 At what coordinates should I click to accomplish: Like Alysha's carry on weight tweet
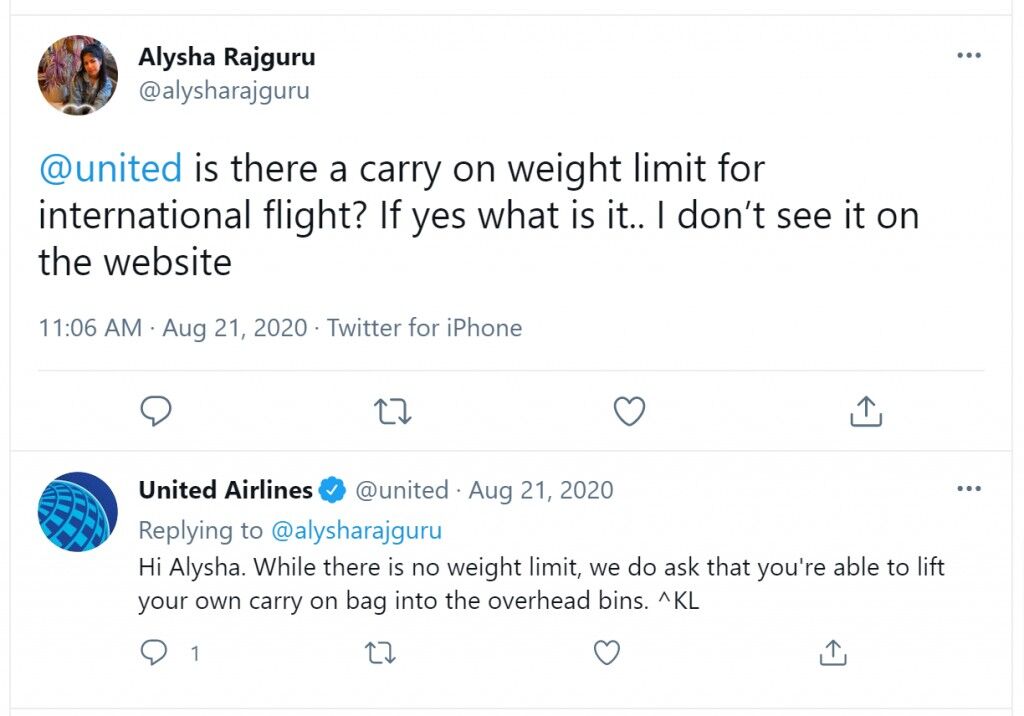coord(630,411)
